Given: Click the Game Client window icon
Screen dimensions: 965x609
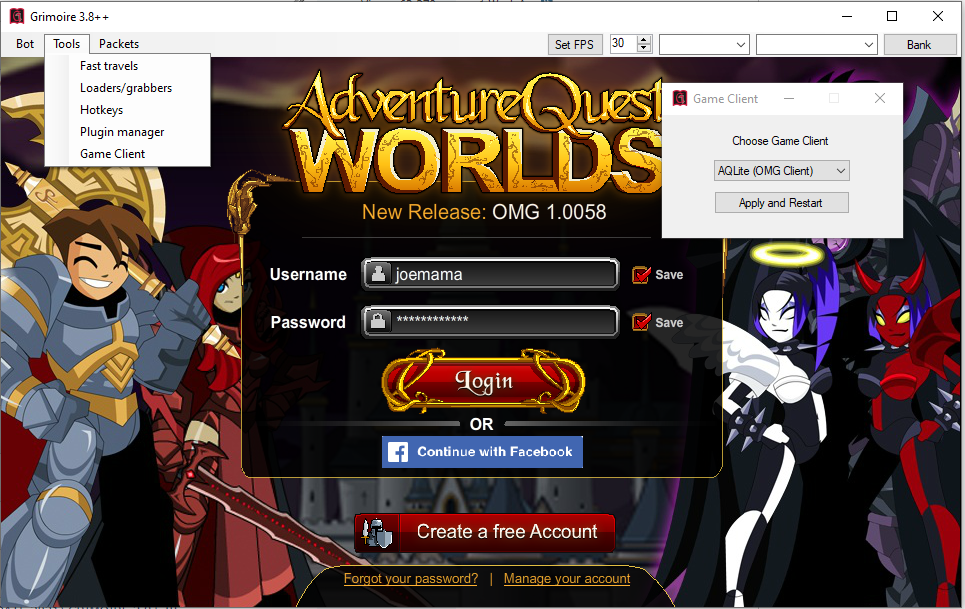Looking at the screenshot, I should pos(679,98).
